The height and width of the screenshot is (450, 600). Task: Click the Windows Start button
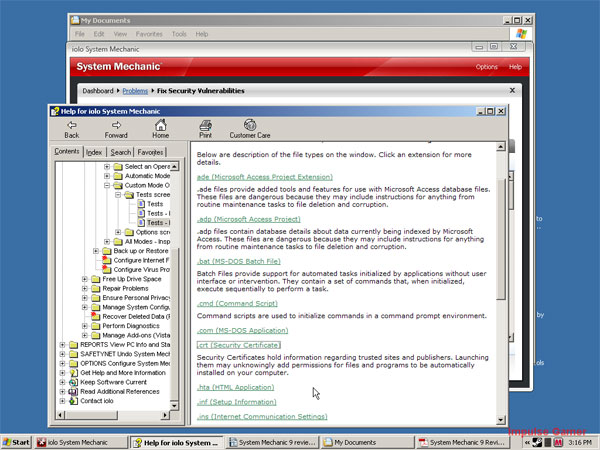click(x=17, y=441)
